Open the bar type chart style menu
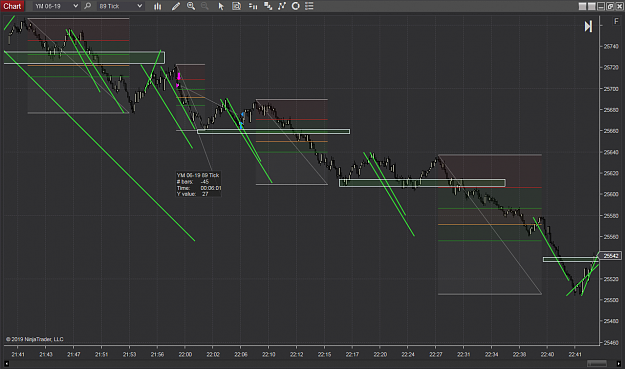625x369 pixels. (157, 6)
